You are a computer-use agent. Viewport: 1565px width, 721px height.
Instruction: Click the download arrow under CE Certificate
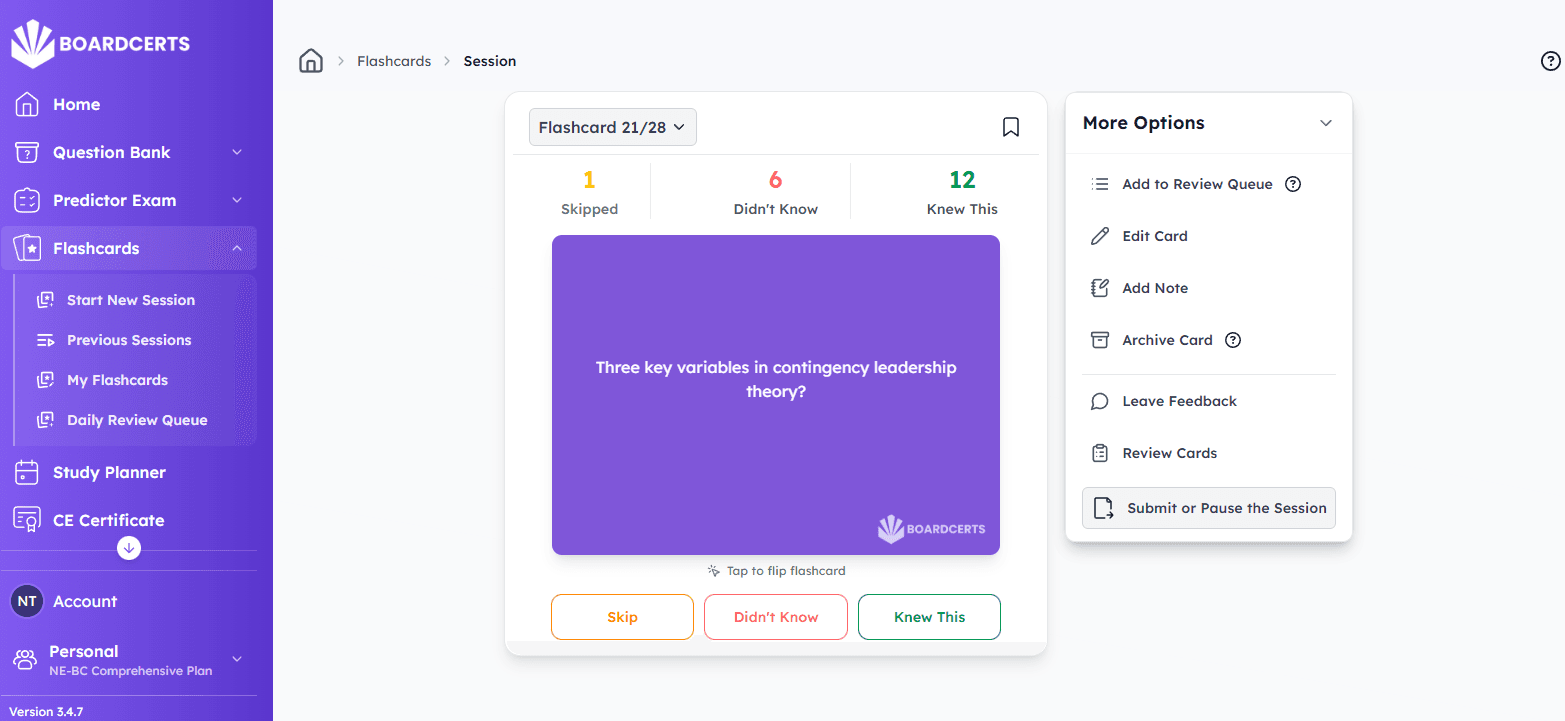click(x=129, y=548)
